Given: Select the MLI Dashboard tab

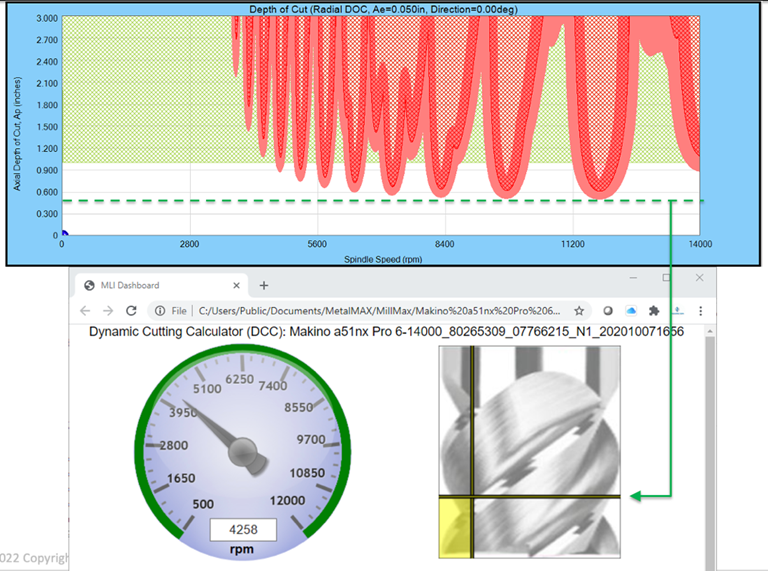Looking at the screenshot, I should point(162,286).
